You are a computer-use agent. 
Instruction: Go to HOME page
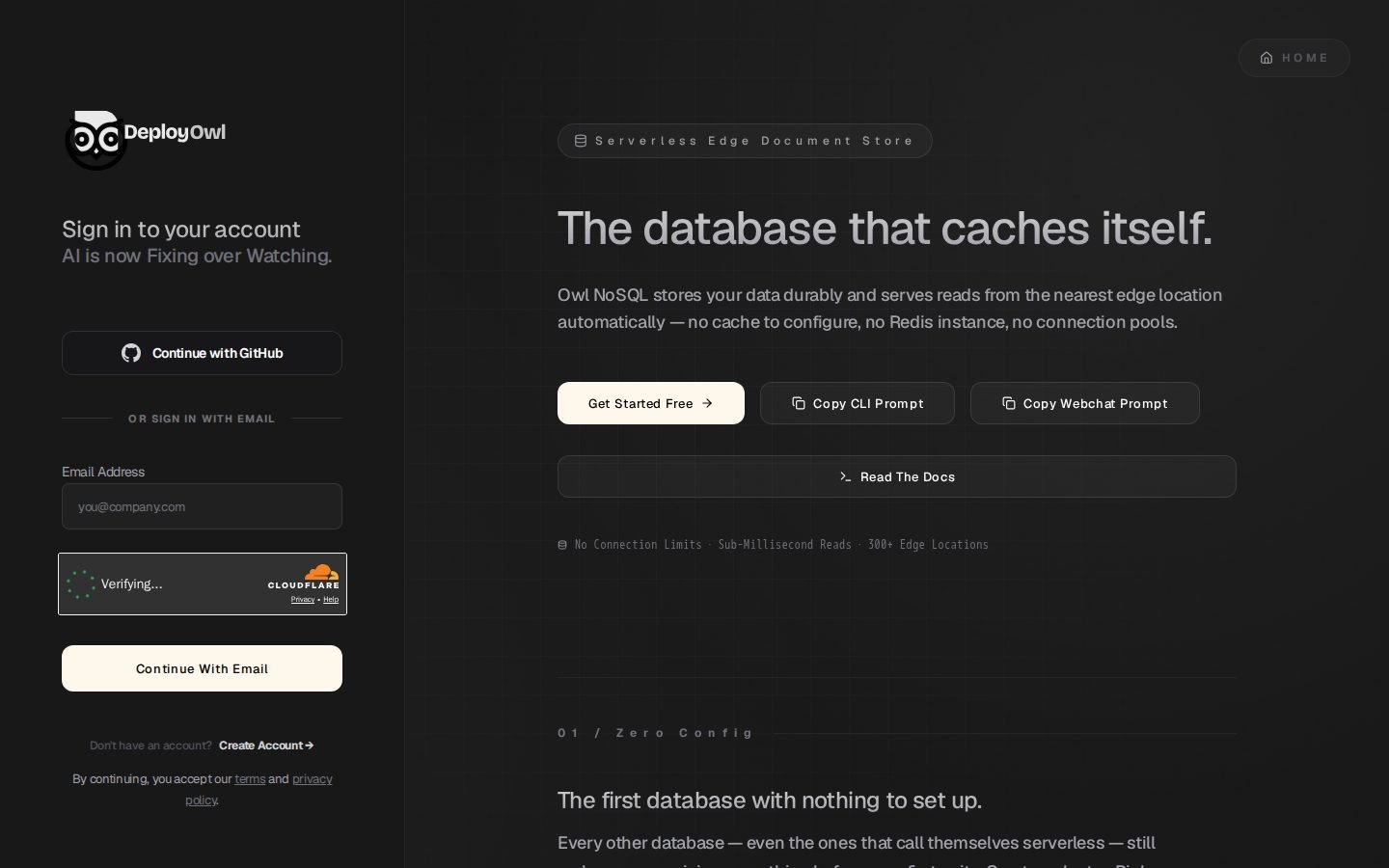[1294, 58]
